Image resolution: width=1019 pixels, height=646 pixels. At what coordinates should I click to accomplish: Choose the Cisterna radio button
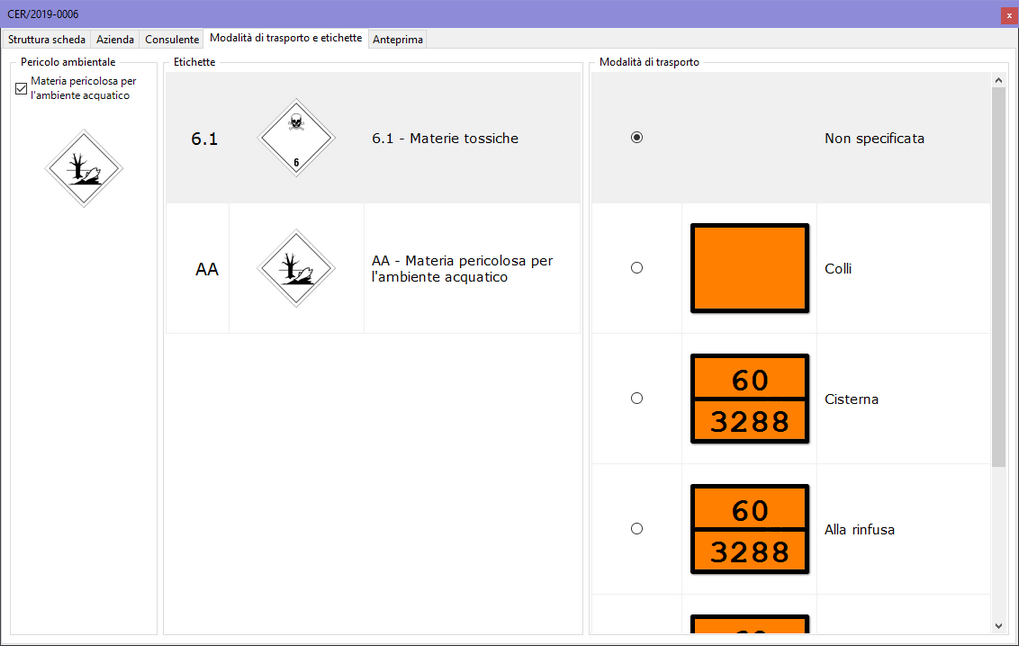(637, 398)
